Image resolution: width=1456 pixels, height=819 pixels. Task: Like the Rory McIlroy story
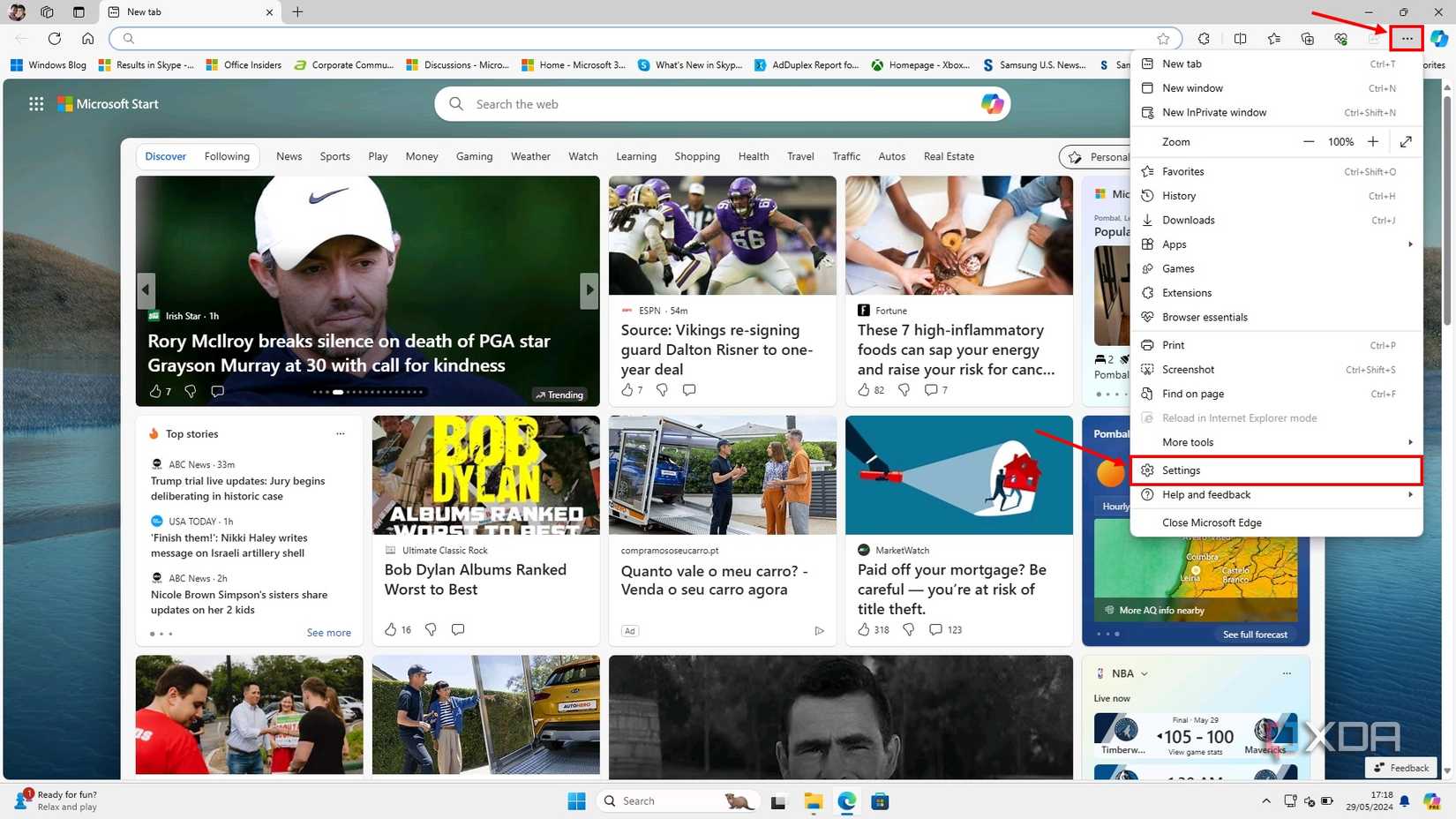pos(155,391)
